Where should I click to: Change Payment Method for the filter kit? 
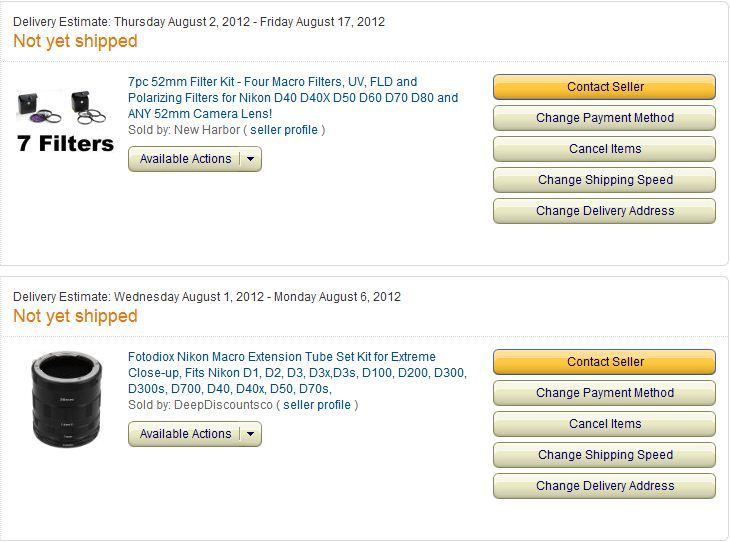604,118
